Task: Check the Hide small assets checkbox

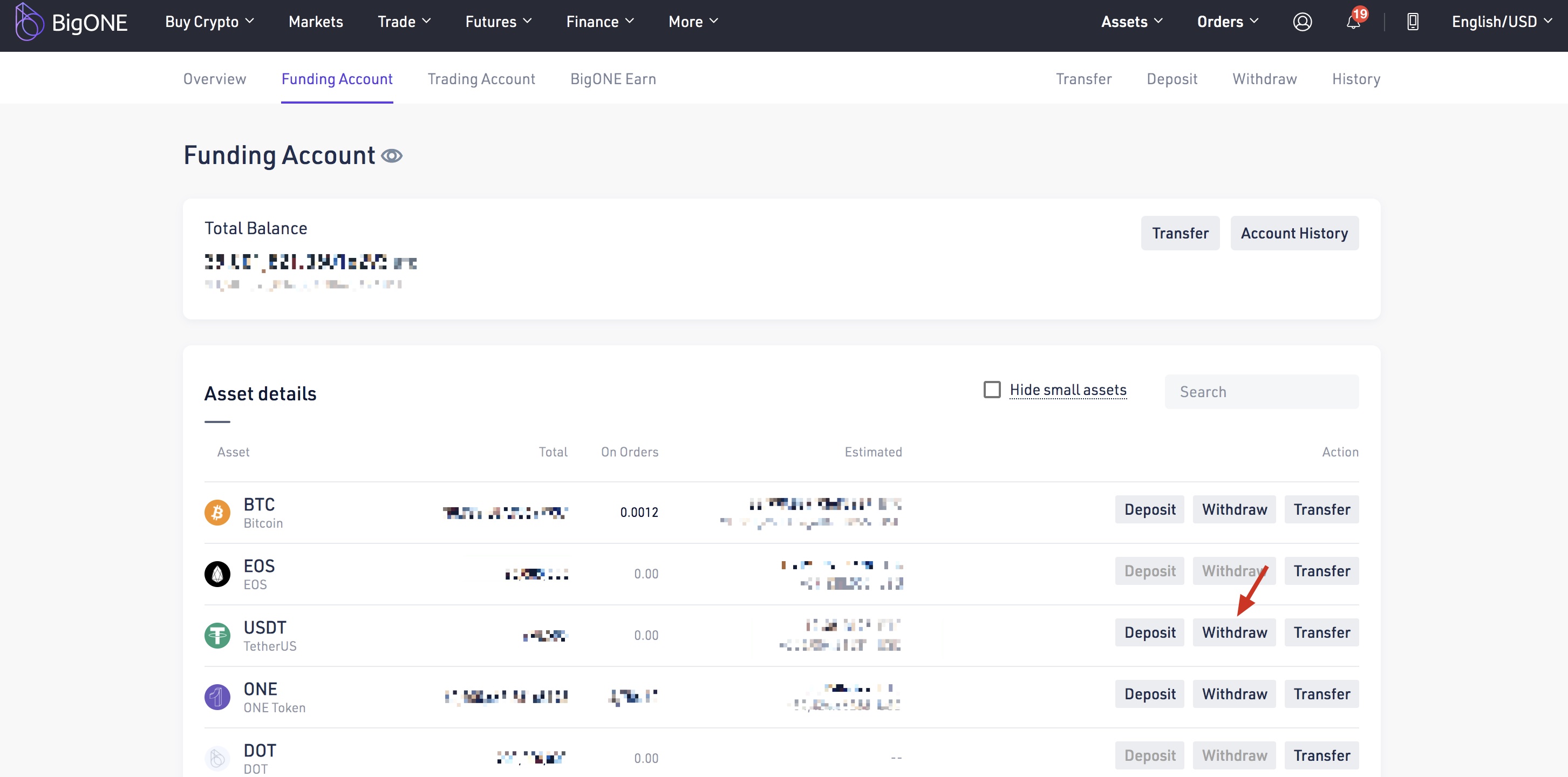Action: tap(992, 390)
